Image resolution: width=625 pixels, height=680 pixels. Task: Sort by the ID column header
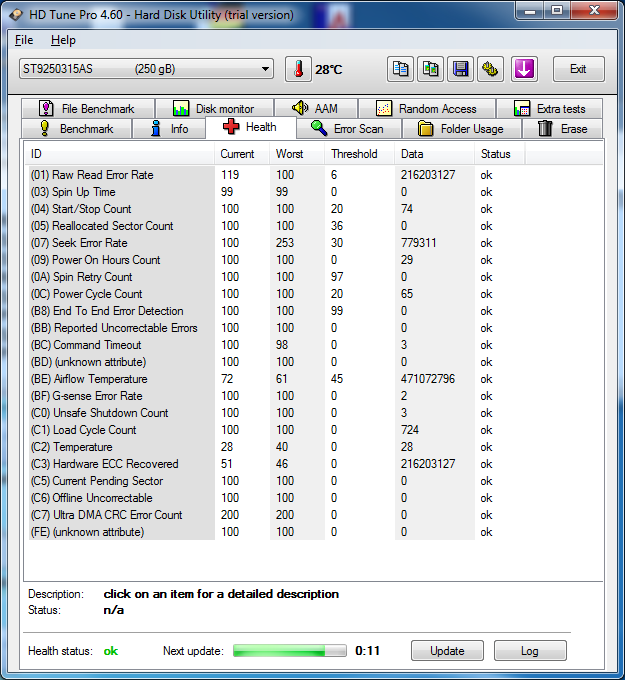(x=120, y=154)
